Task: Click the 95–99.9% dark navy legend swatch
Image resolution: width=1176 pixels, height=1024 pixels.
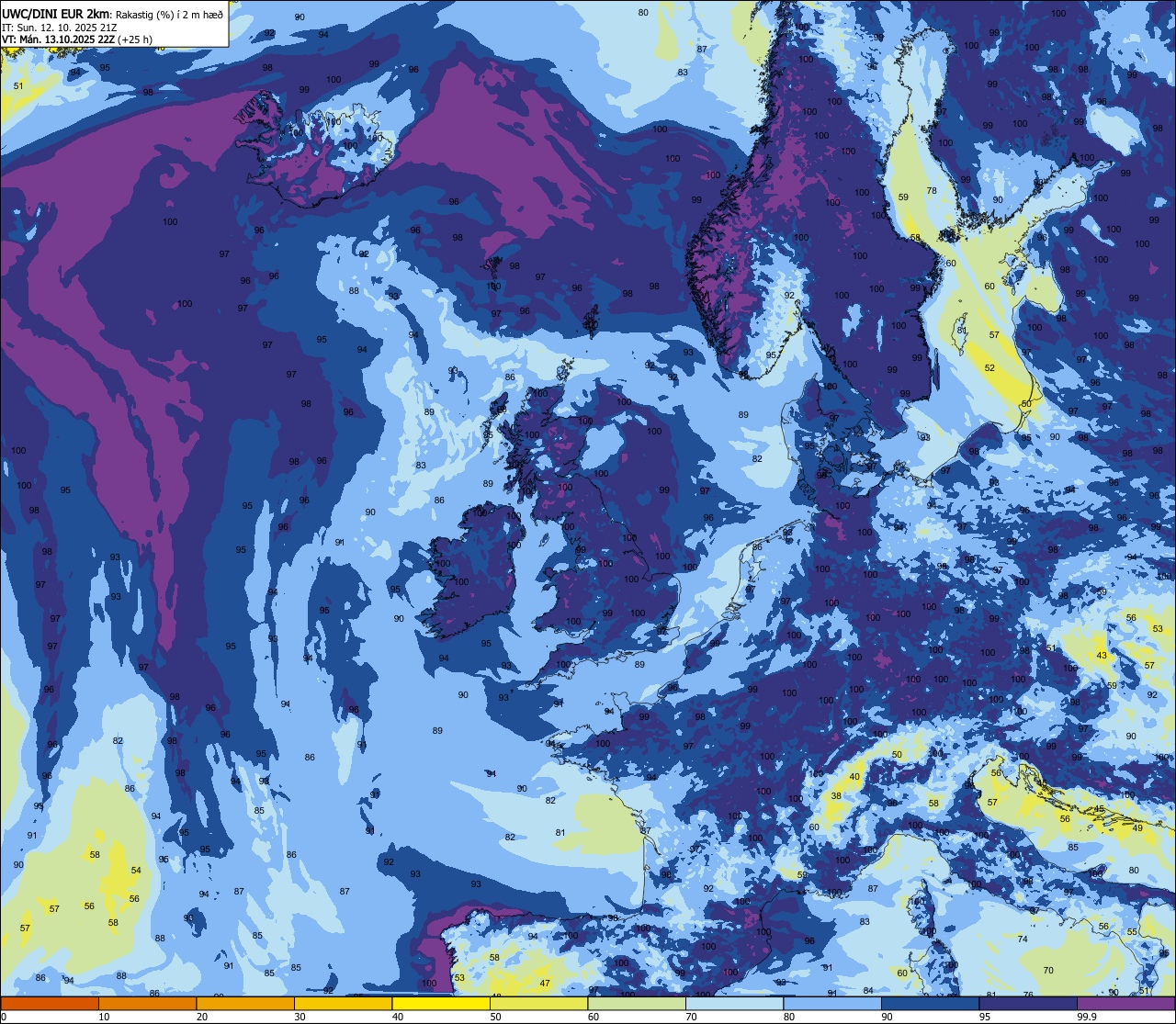Action: 1028,1003
